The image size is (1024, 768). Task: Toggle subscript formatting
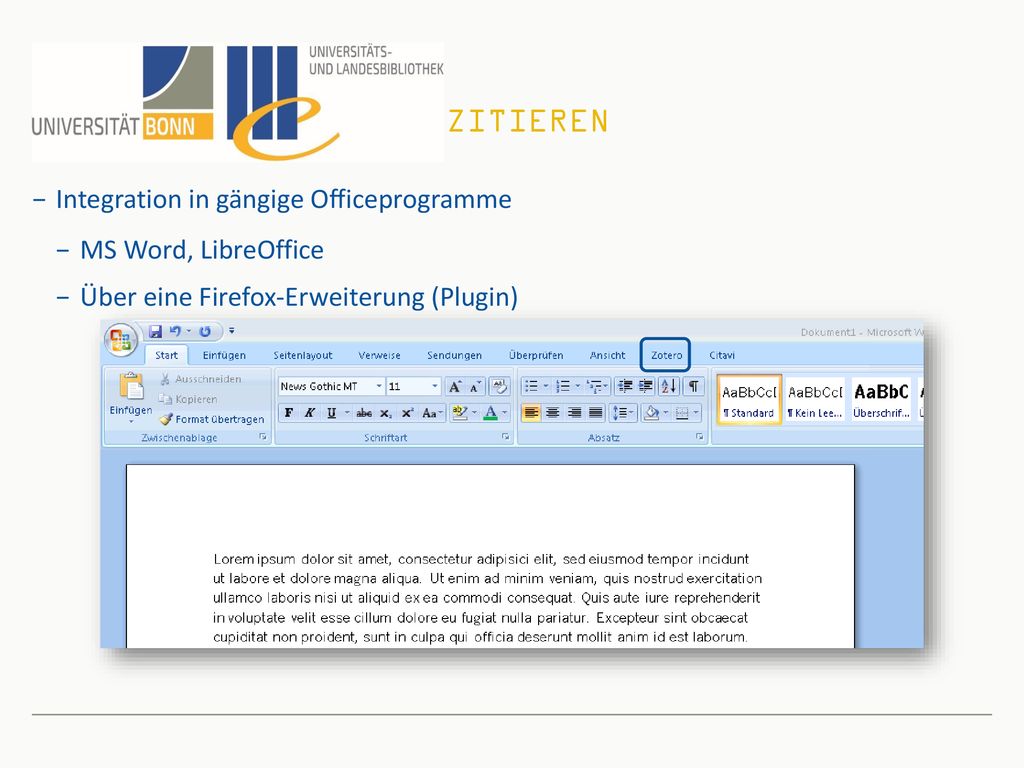386,413
